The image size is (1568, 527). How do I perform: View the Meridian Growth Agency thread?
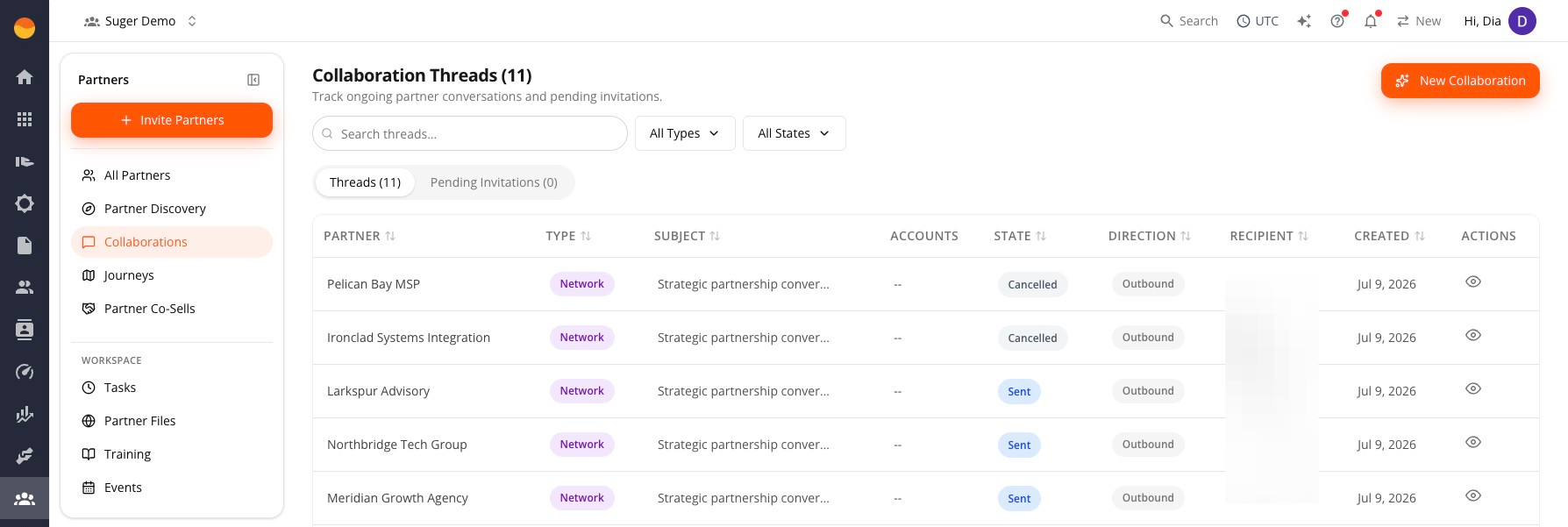(x=1473, y=495)
